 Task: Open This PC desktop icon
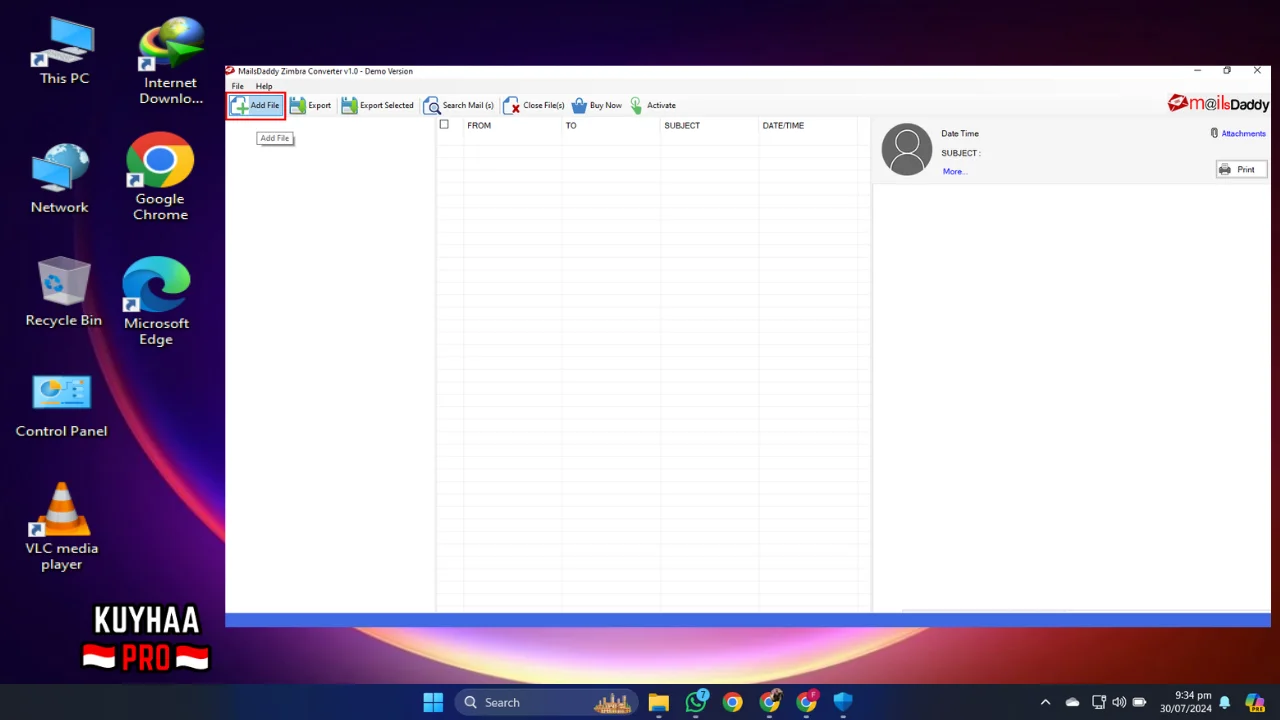tap(64, 52)
